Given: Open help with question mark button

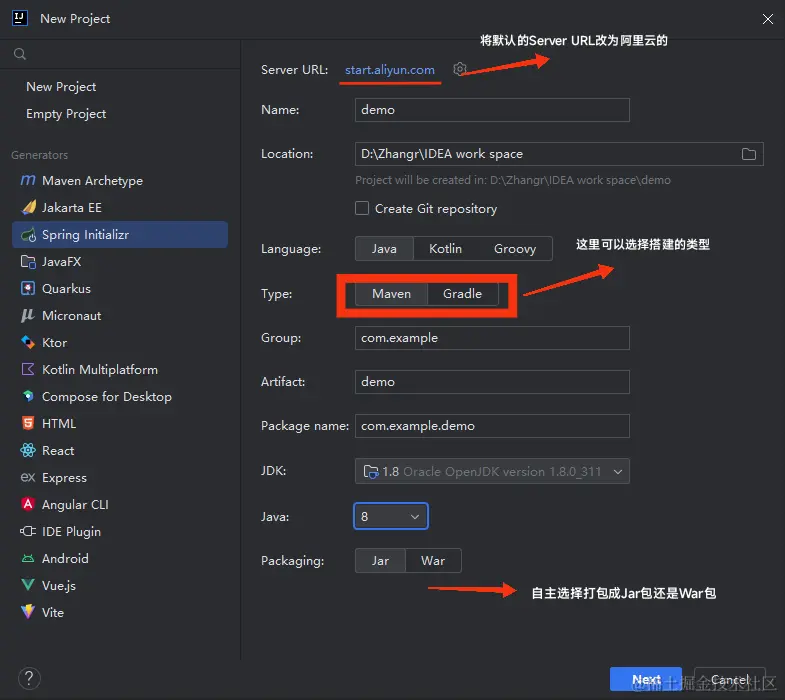Looking at the screenshot, I should [29, 678].
